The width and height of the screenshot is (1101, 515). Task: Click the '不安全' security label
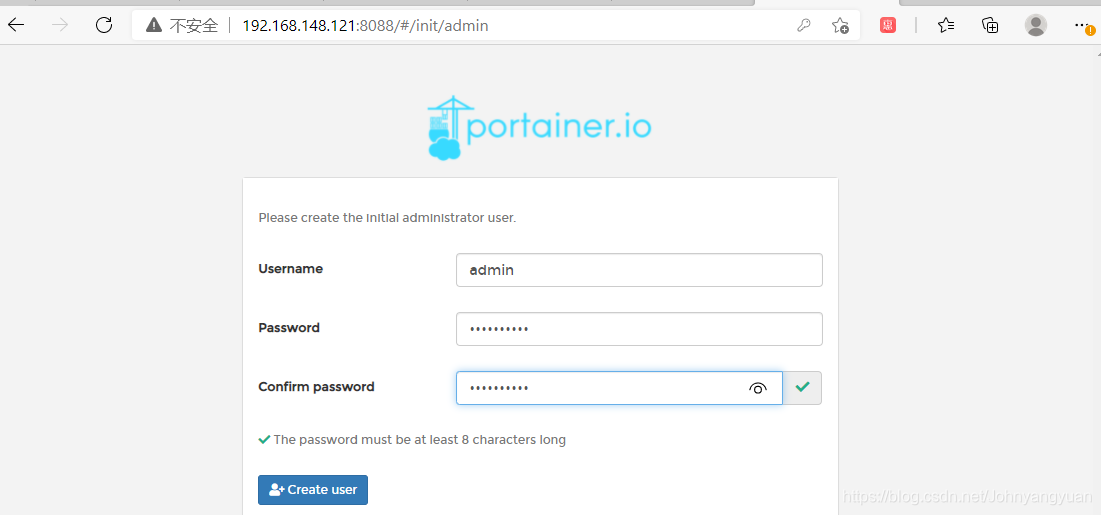pyautogui.click(x=194, y=26)
